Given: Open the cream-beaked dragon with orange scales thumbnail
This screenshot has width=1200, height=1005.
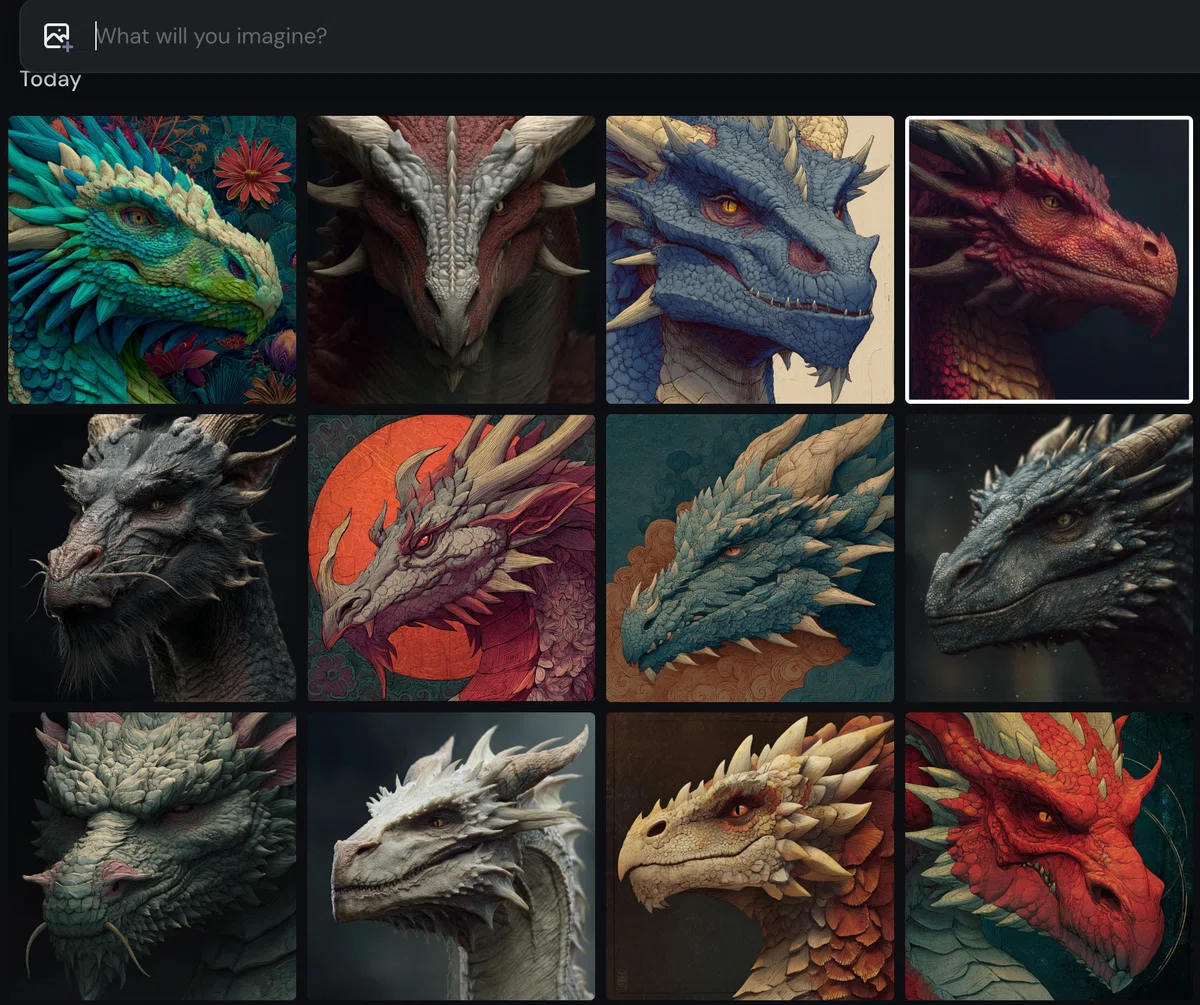Looking at the screenshot, I should coord(750,856).
